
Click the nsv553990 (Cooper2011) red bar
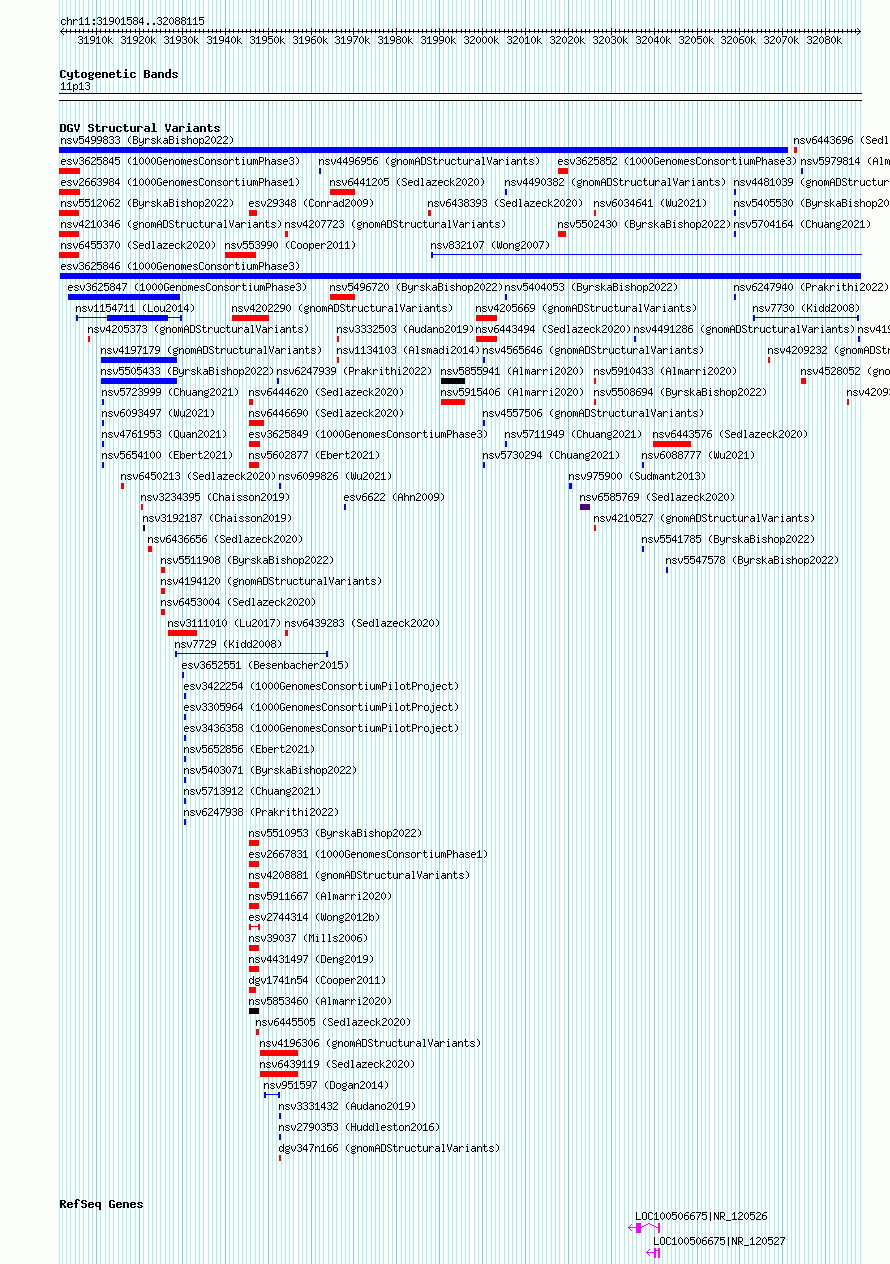240,255
